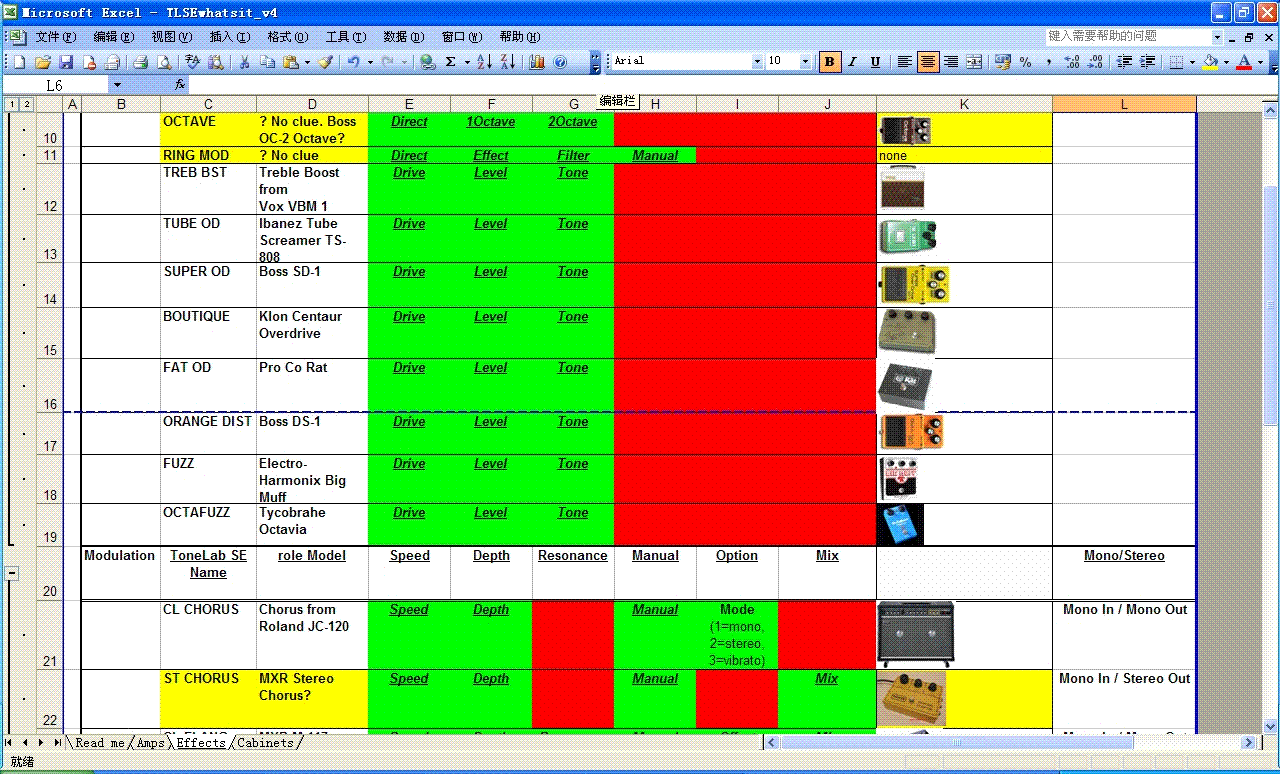The width and height of the screenshot is (1280, 774).
Task: Click the Decrease Indent icon
Action: pos(1125,62)
